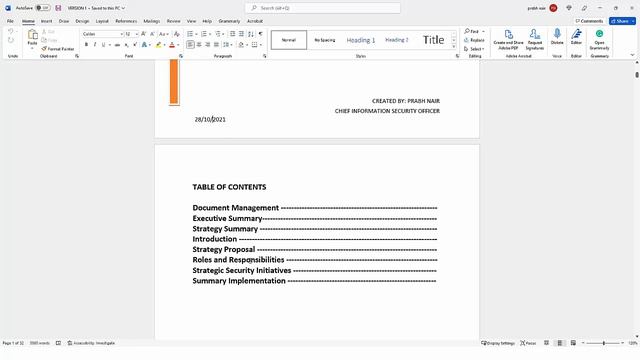
Task: Click the Share button
Action: [622, 21]
